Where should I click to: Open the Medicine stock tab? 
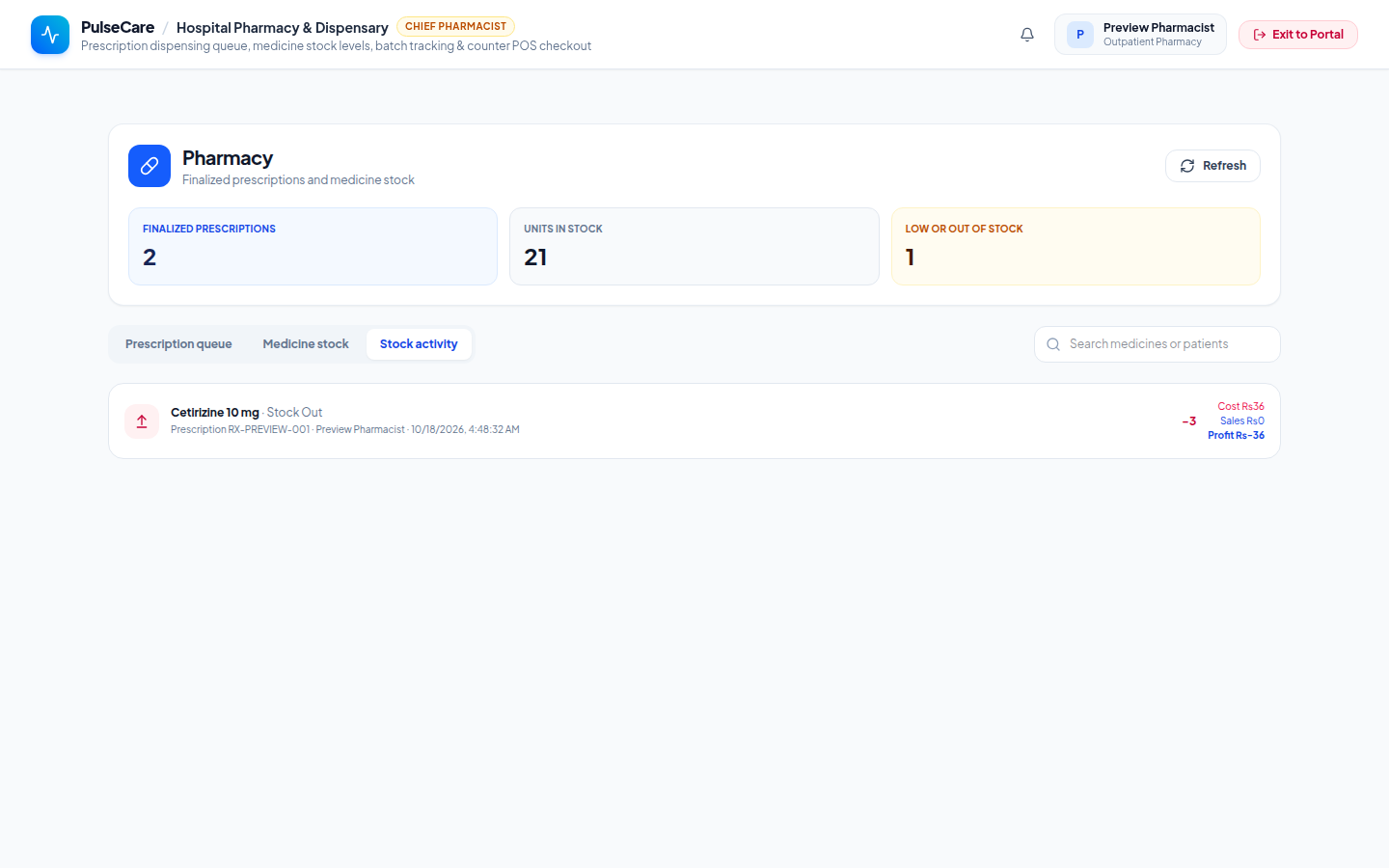coord(306,344)
